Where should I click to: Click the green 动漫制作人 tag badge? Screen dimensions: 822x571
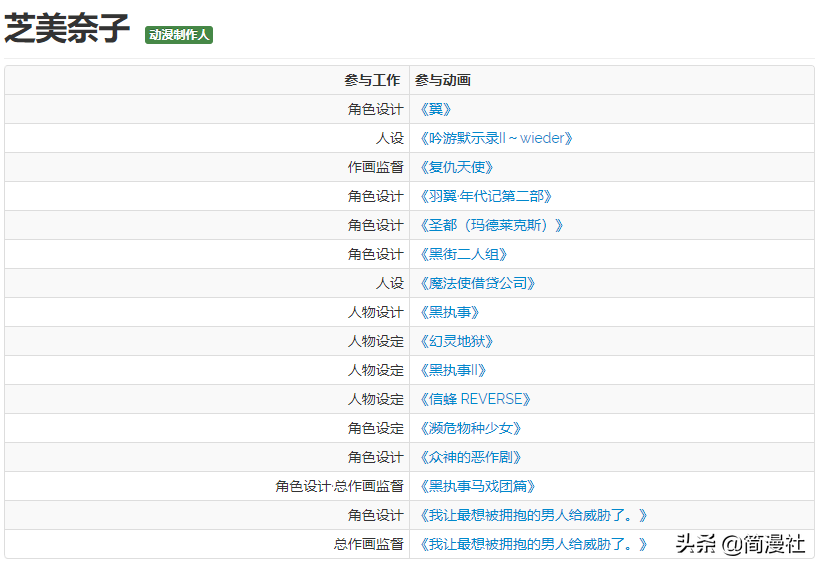179,35
